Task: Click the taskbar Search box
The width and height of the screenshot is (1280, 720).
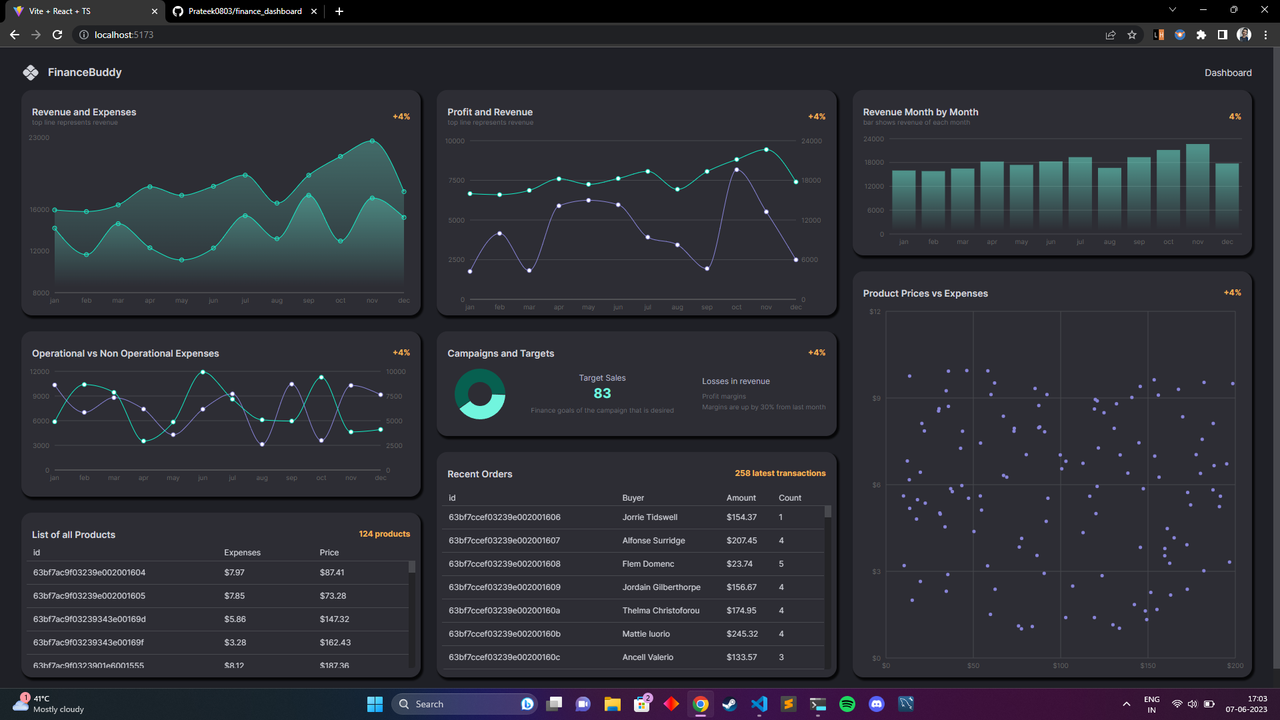Action: 465,704
